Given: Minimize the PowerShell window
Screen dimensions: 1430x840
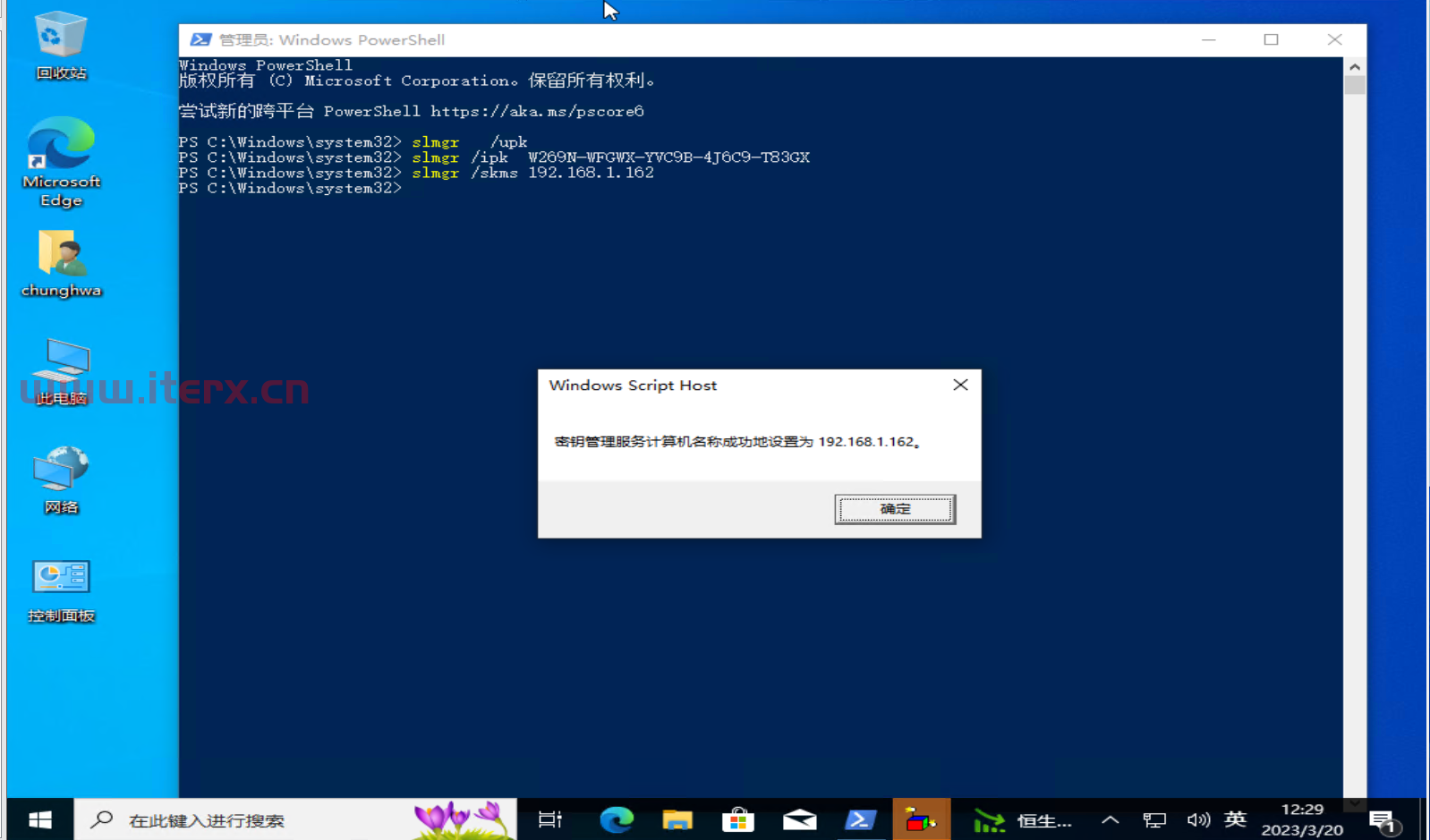Looking at the screenshot, I should tap(1208, 39).
